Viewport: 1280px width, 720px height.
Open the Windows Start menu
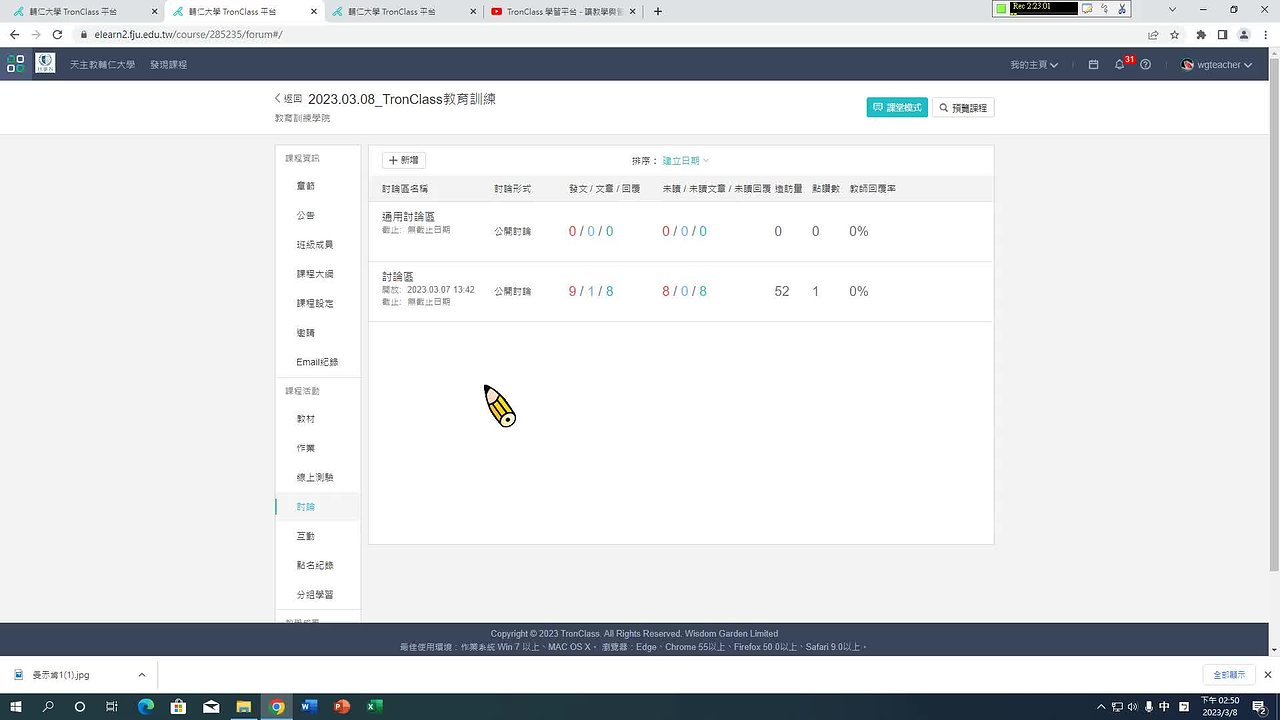(x=16, y=706)
